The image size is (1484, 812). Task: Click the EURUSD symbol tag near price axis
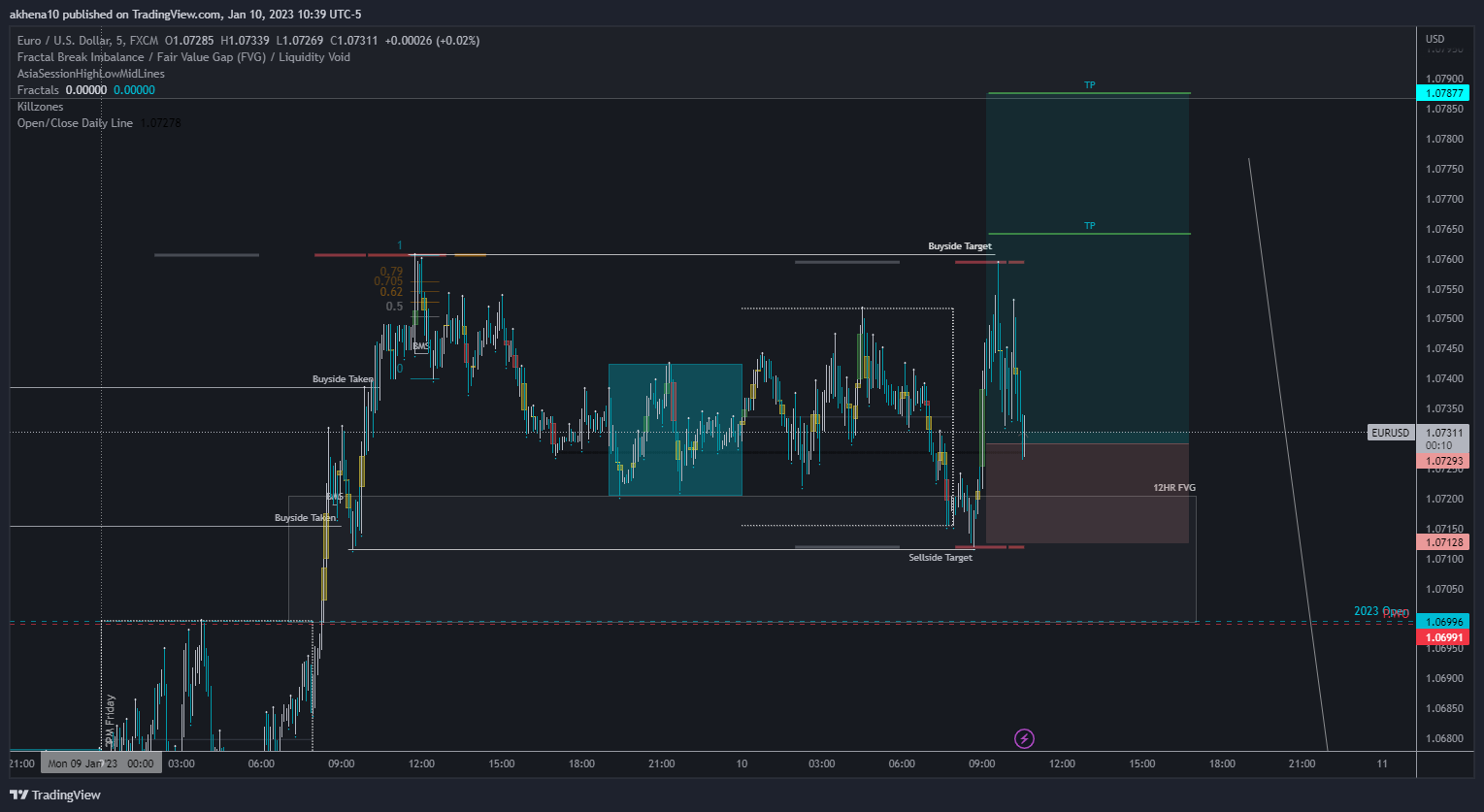pyautogui.click(x=1391, y=433)
